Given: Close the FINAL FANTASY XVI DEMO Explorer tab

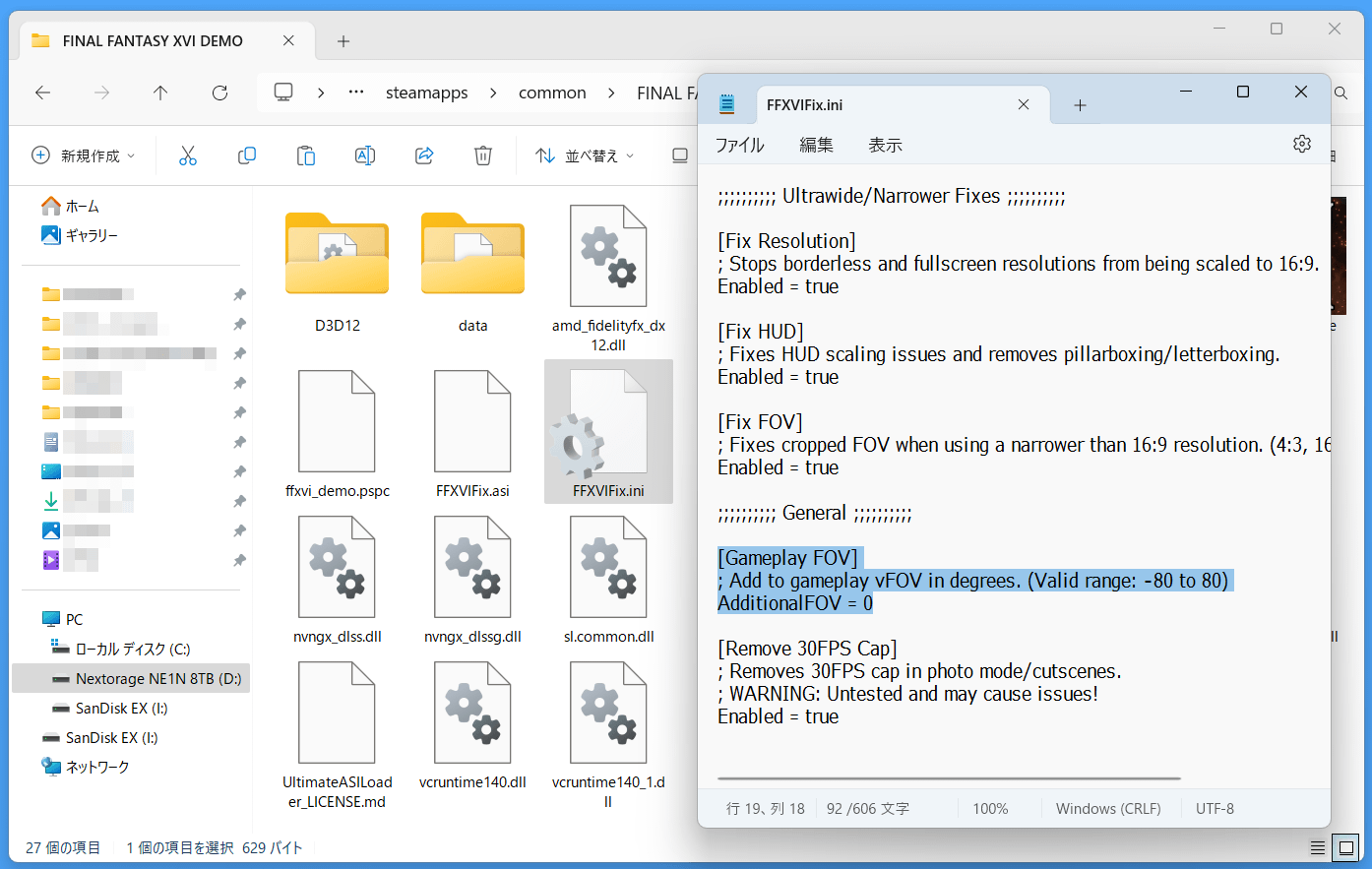Looking at the screenshot, I should coord(288,40).
